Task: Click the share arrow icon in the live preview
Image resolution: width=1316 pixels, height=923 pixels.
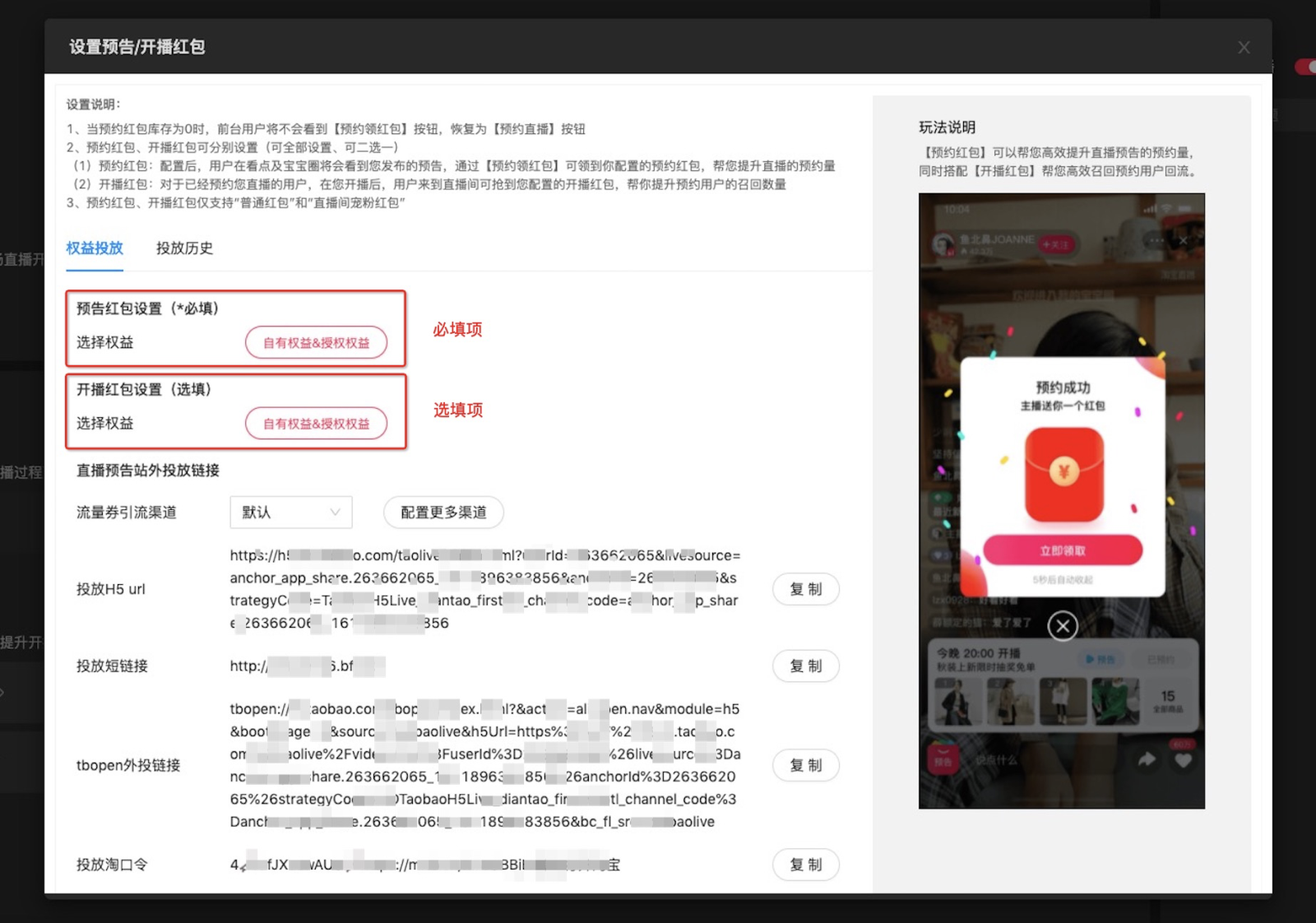Action: [x=1147, y=759]
